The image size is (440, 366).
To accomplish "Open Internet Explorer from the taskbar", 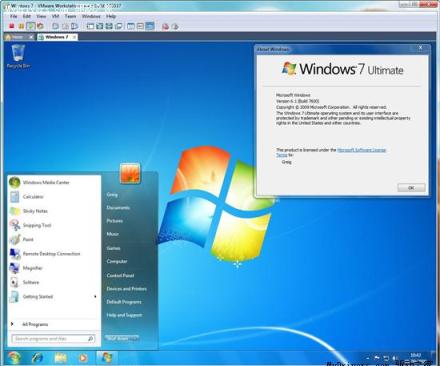I will (x=37, y=358).
